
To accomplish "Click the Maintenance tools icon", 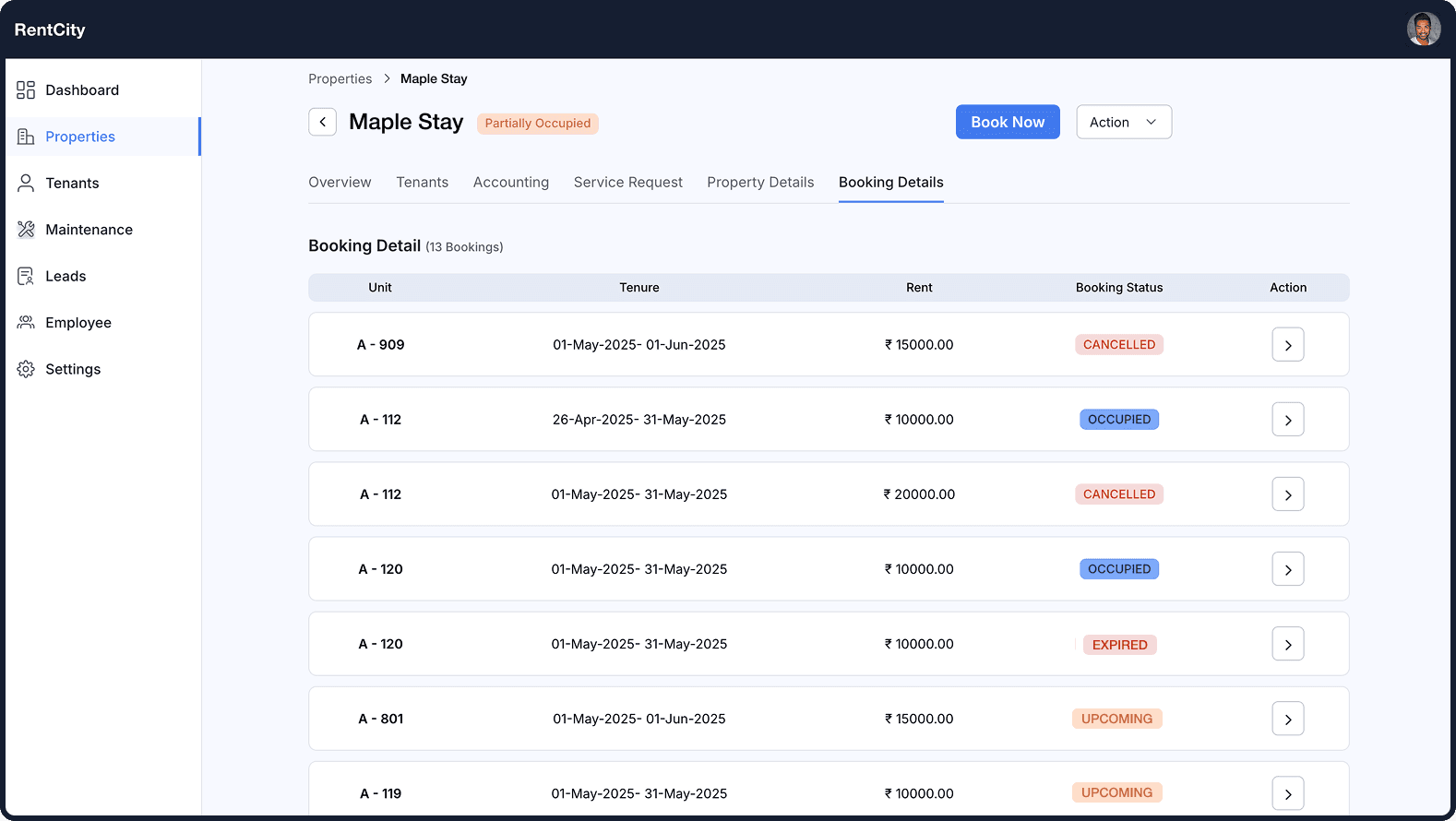I will [26, 230].
